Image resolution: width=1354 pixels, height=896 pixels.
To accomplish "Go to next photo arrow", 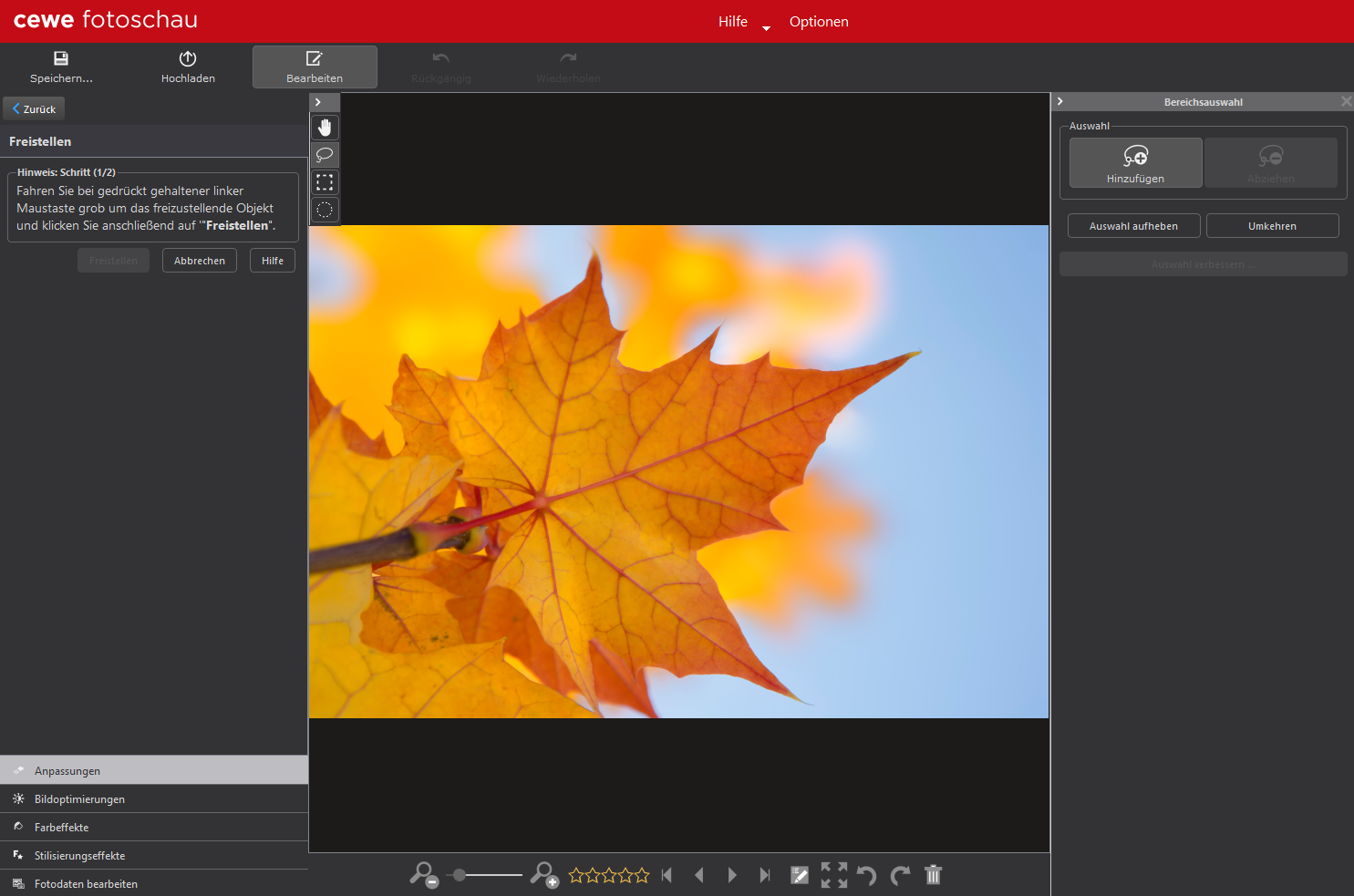I will (732, 875).
